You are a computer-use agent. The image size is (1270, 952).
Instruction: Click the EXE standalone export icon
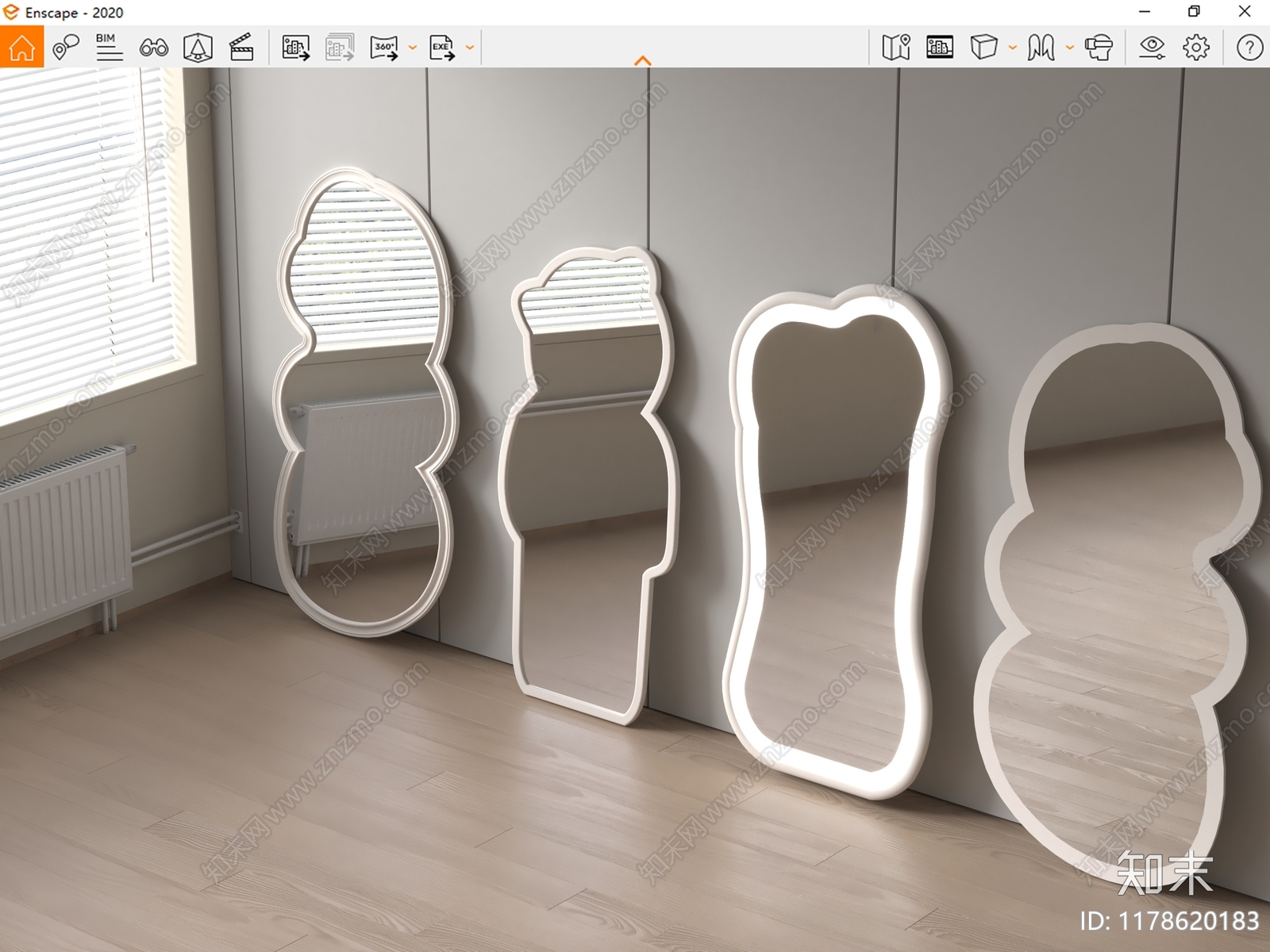tap(442, 48)
